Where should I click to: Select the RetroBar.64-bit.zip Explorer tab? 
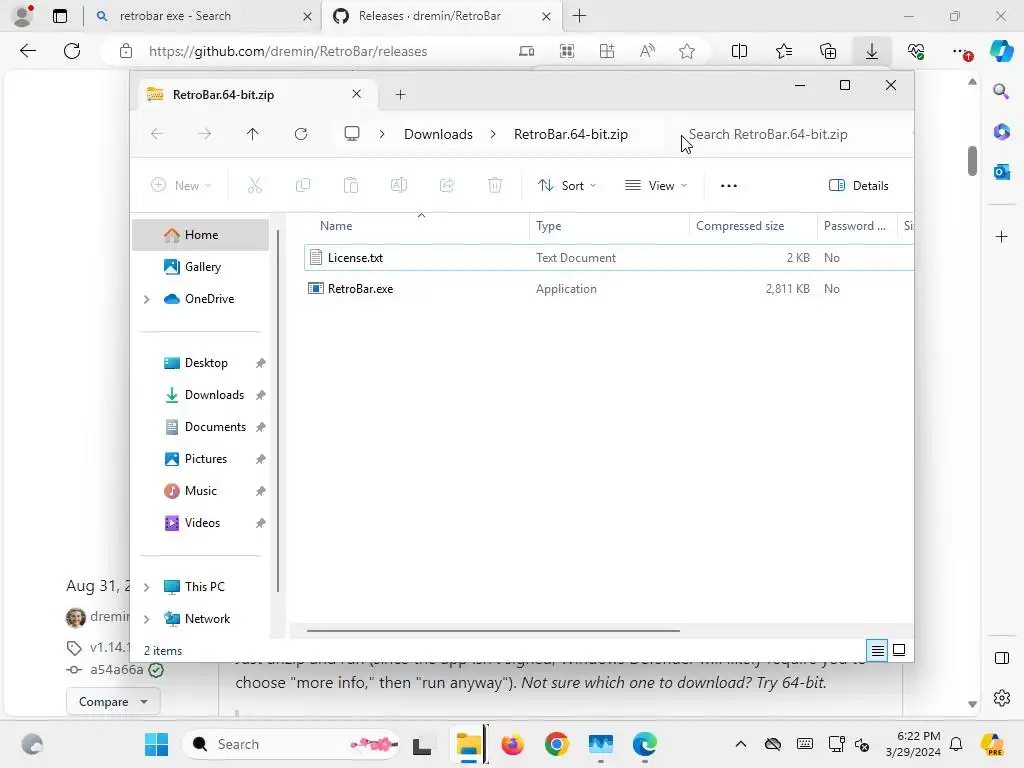pyautogui.click(x=256, y=95)
